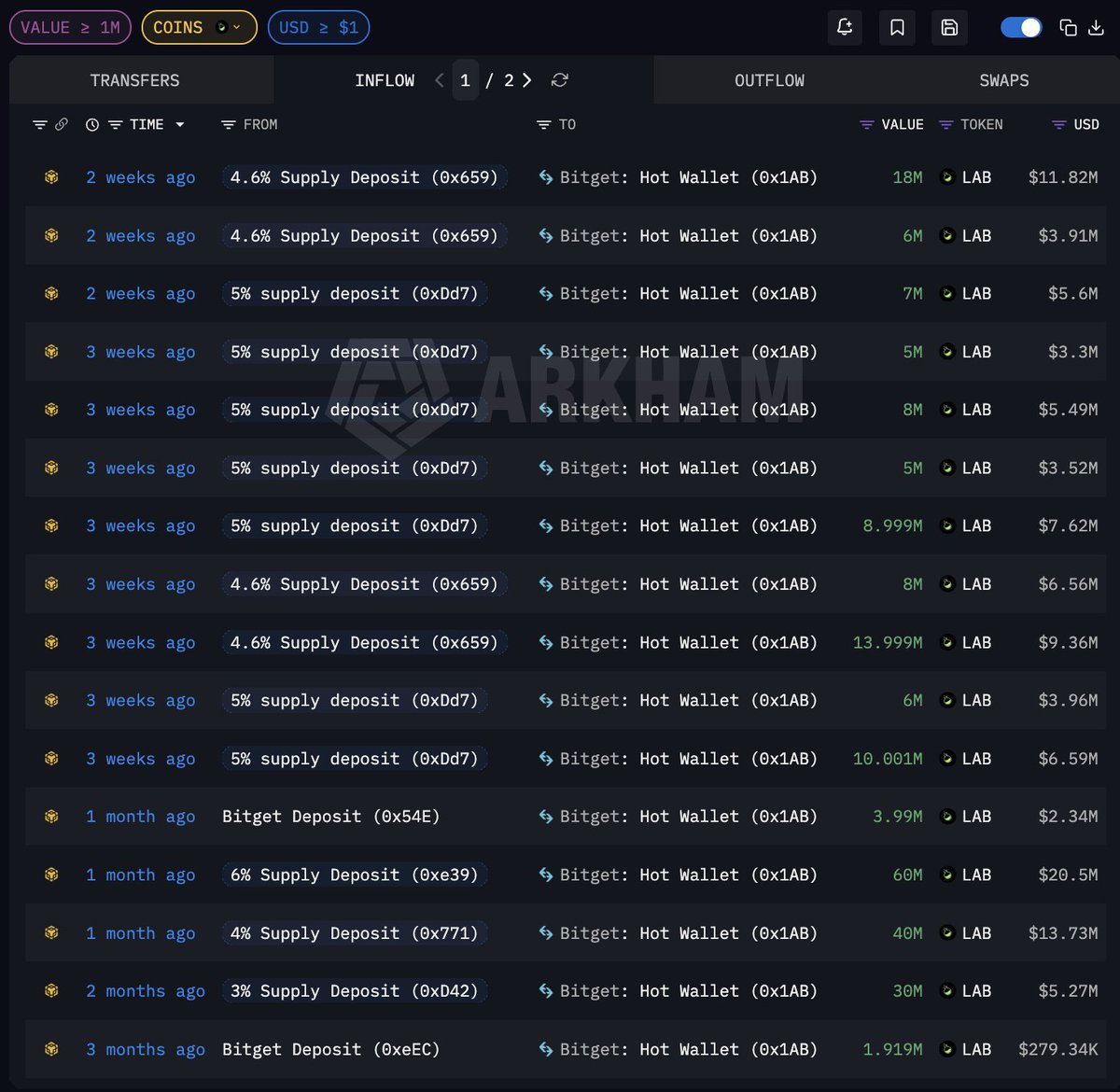This screenshot has width=1120, height=1092.
Task: Click the chain icon of the $279.34K row
Action: tap(51, 1049)
